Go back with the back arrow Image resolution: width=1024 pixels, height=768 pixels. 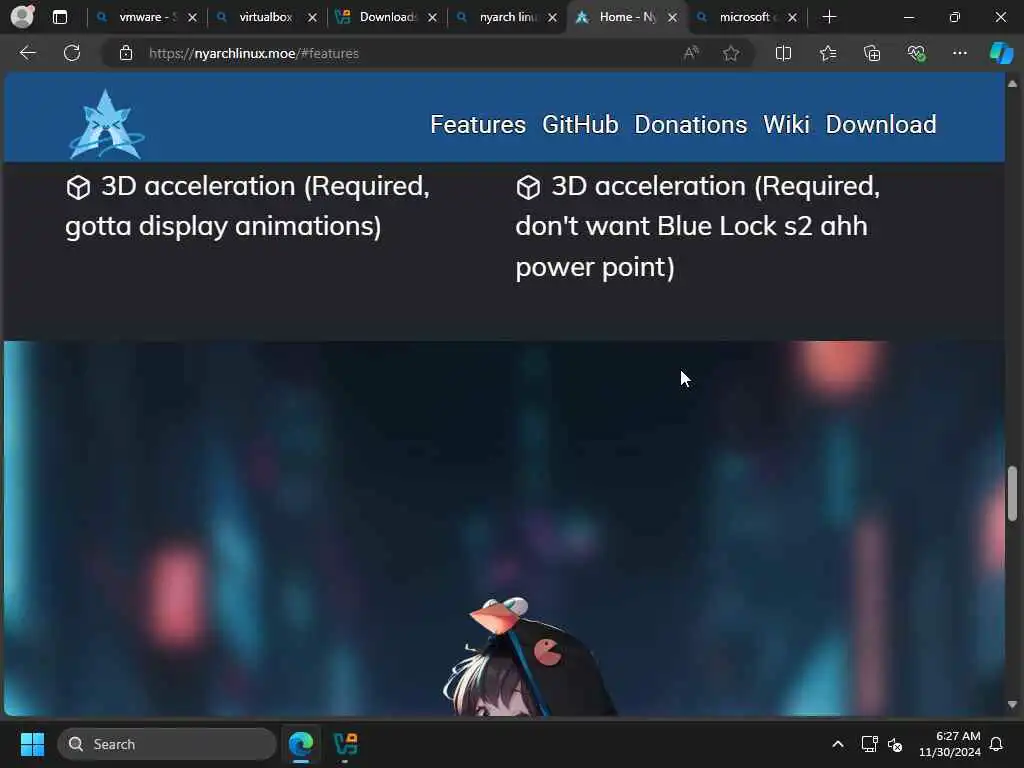[x=27, y=53]
